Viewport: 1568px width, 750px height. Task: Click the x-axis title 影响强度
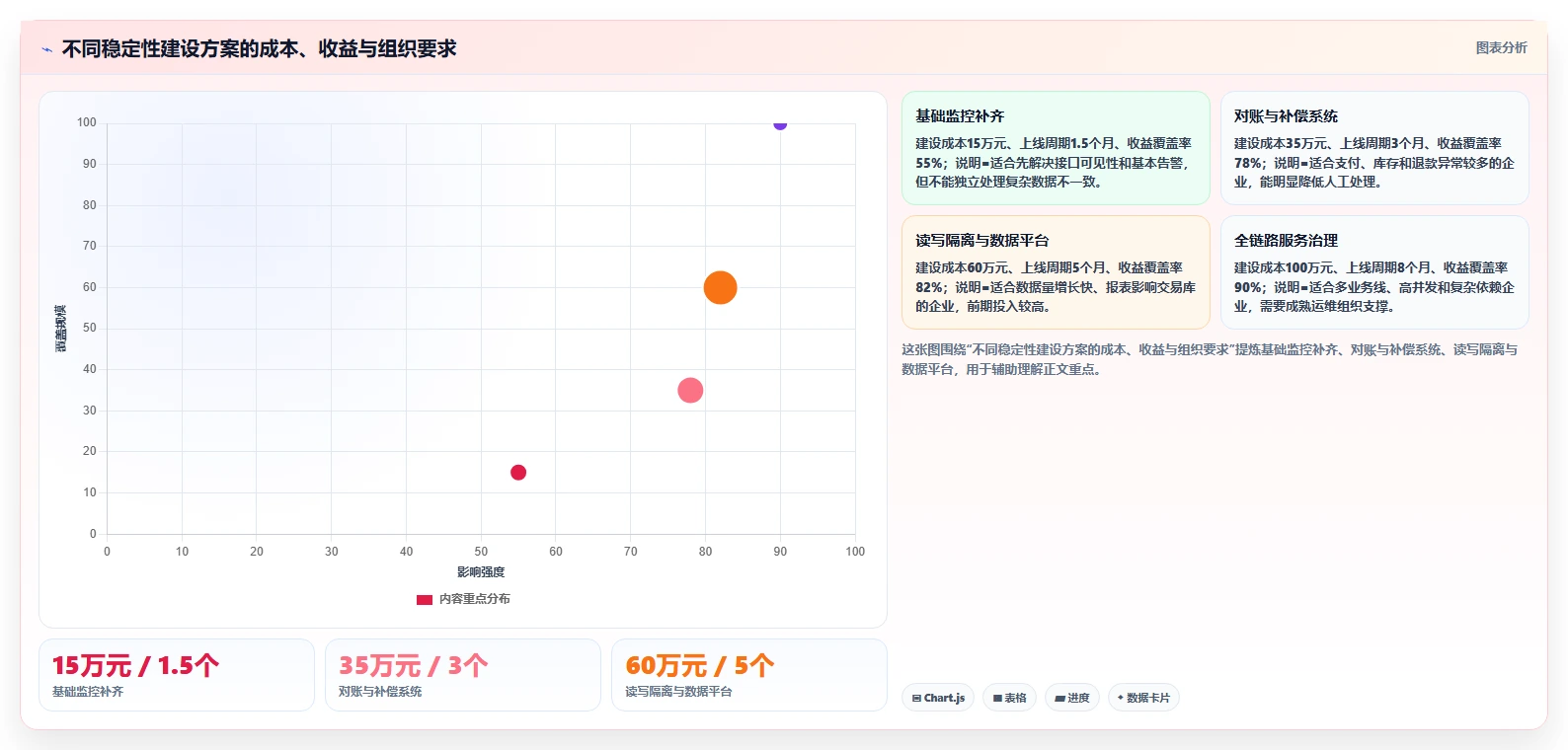[481, 572]
